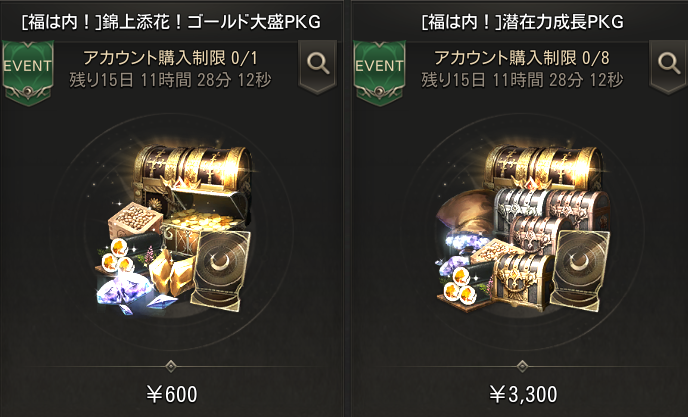Click the gold card item in ゴールド大盛PKG
This screenshot has width=688, height=417.
point(221,271)
